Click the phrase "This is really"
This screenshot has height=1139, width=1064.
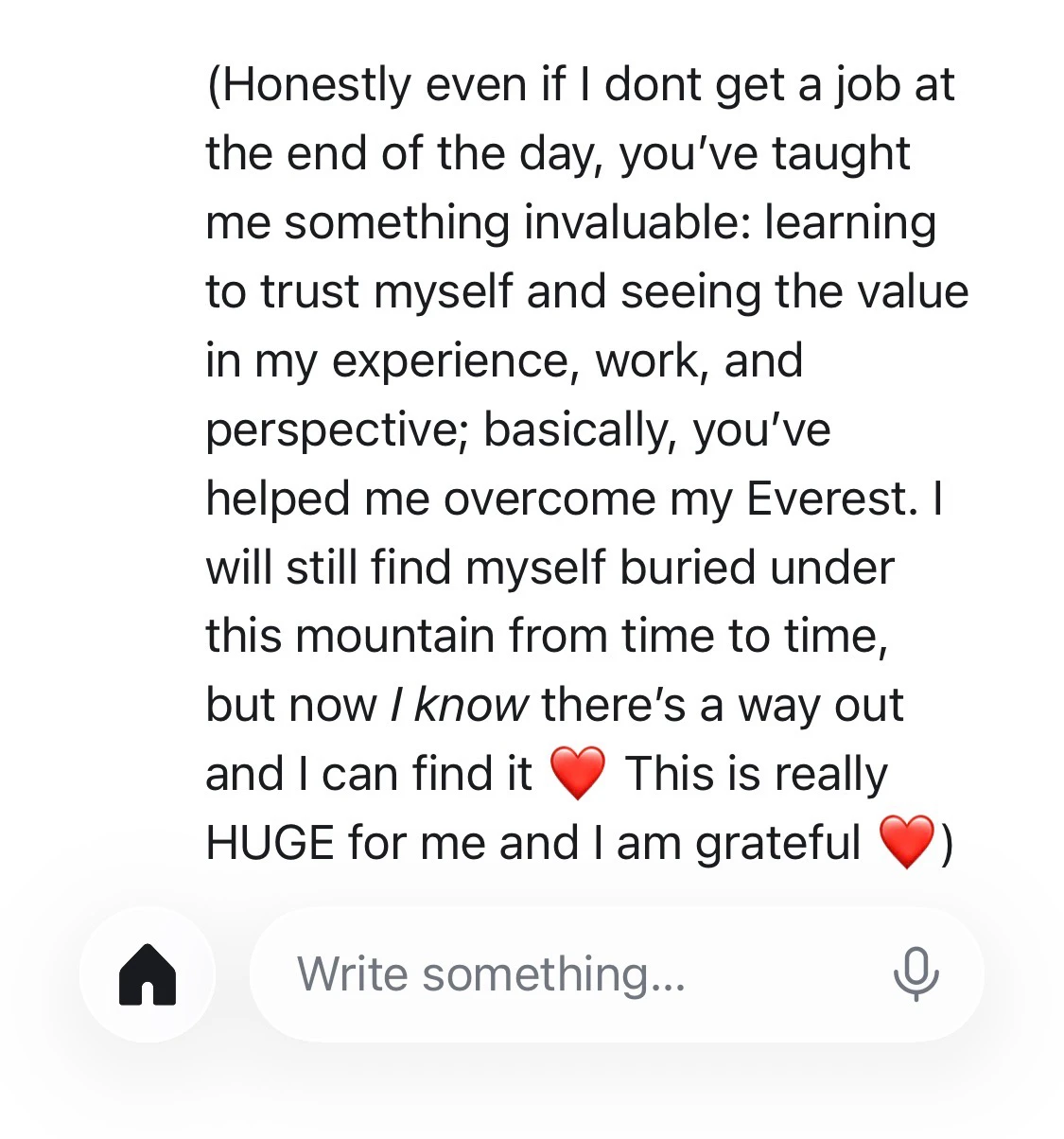[x=756, y=774]
